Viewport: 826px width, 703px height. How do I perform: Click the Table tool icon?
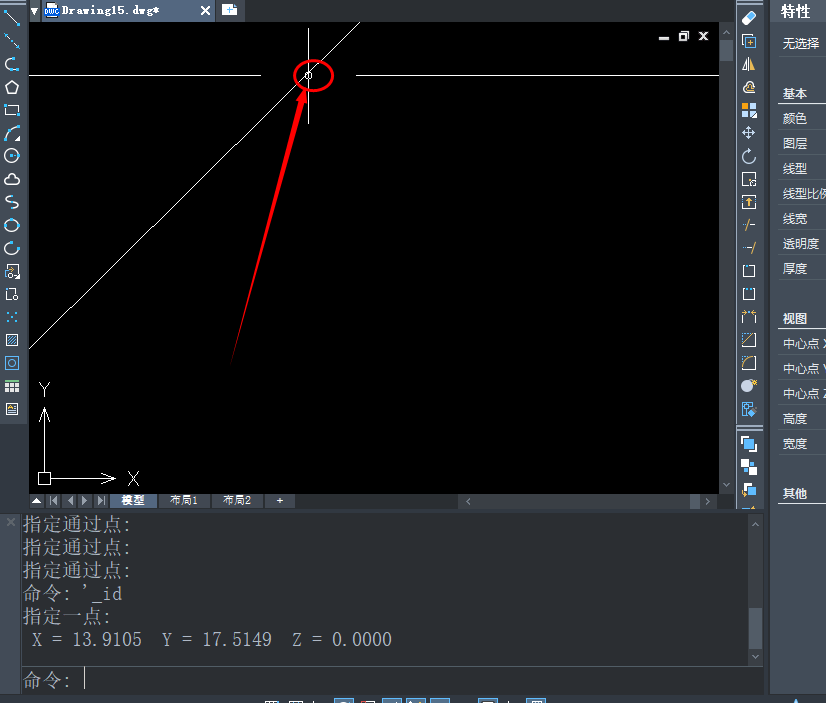[12, 387]
